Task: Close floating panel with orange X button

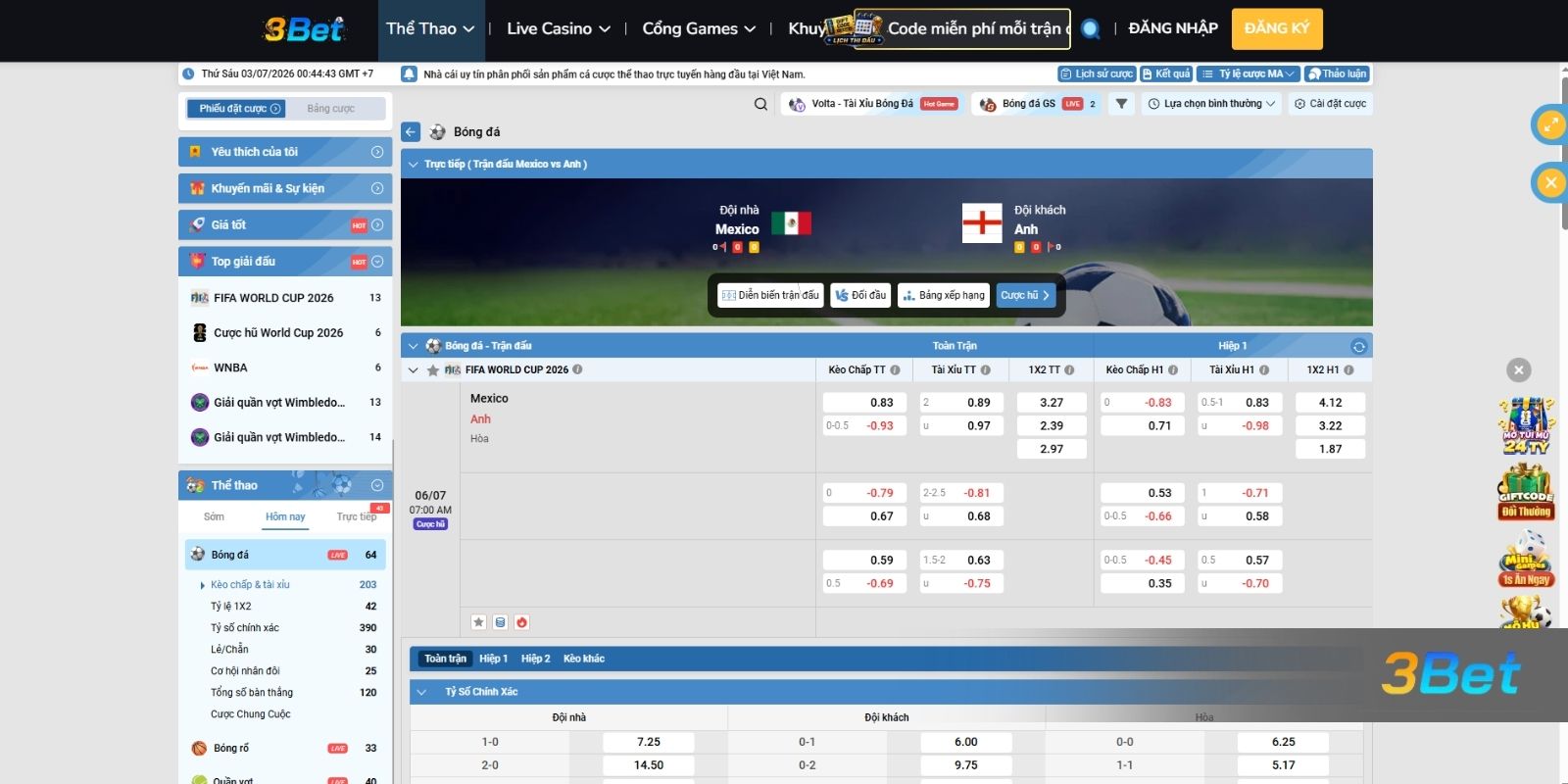Action: [1550, 182]
